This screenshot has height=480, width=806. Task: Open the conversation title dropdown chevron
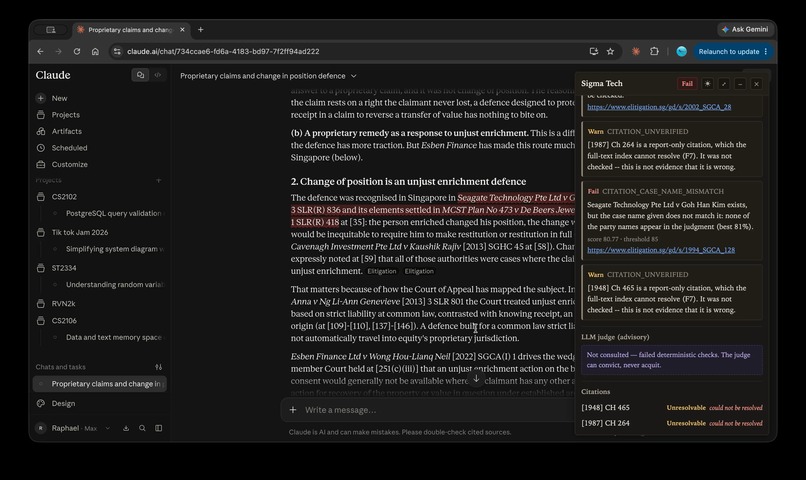(x=354, y=76)
